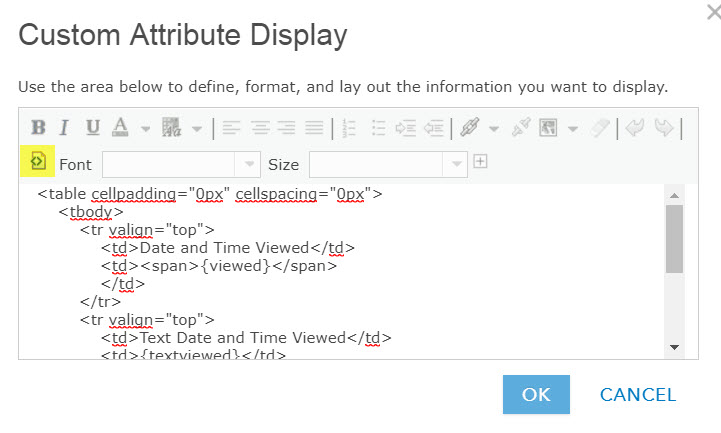Open the text color dropdown arrow
This screenshot has height=433, width=721.
click(145, 129)
